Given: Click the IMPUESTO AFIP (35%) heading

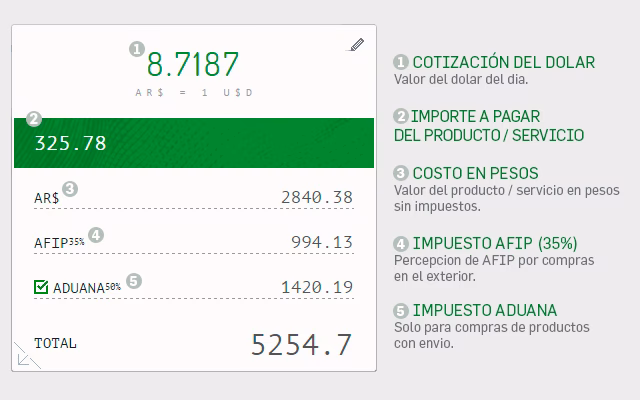Looking at the screenshot, I should (494, 243).
